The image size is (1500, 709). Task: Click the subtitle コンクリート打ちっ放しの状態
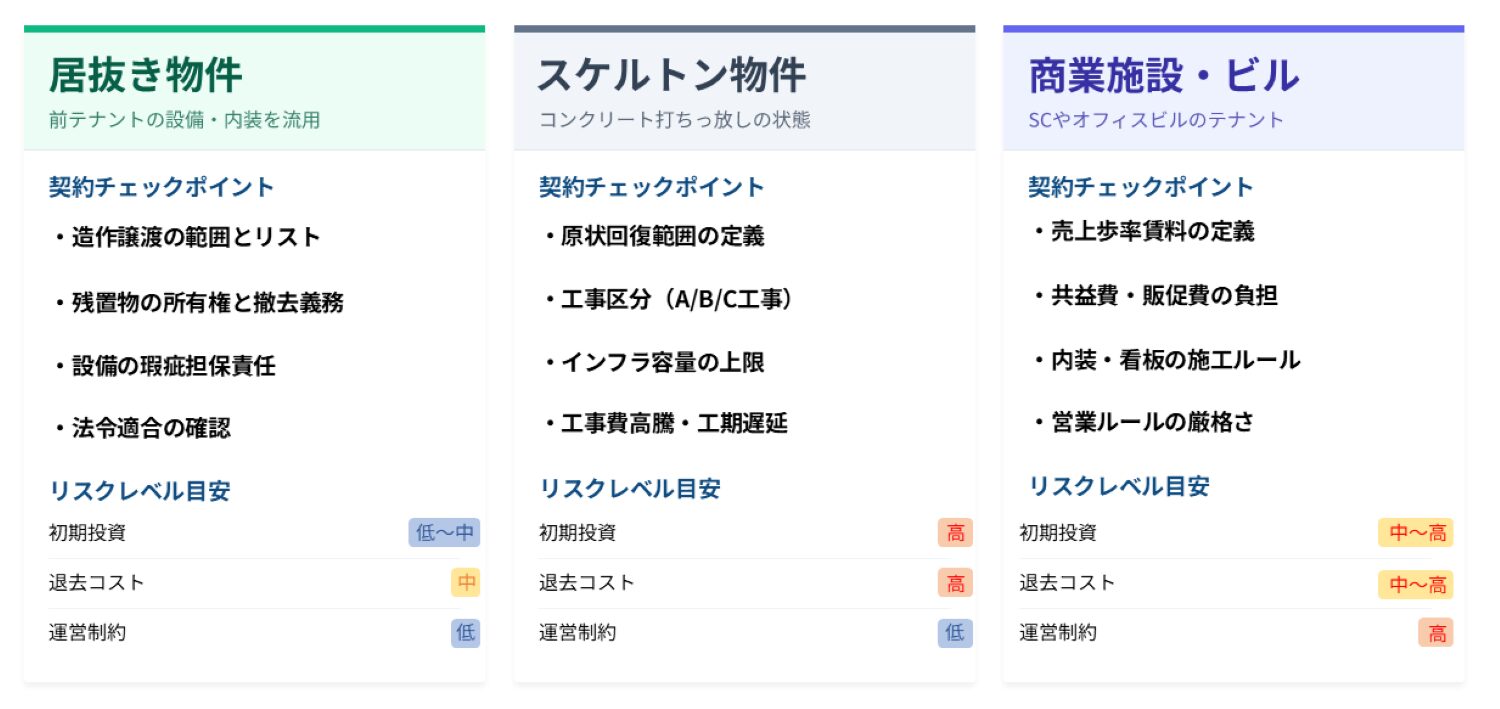pos(675,120)
